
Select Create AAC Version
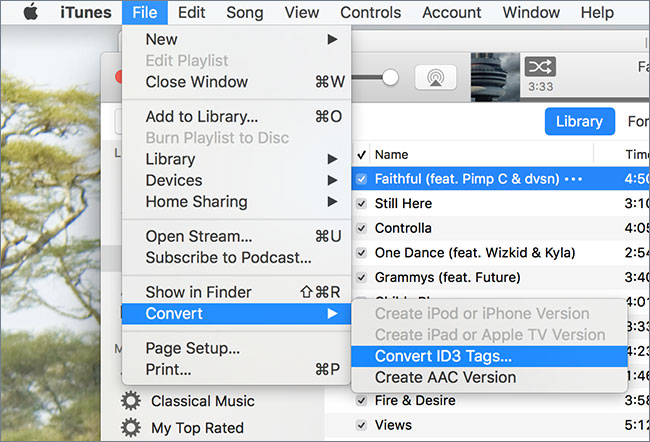489,377
